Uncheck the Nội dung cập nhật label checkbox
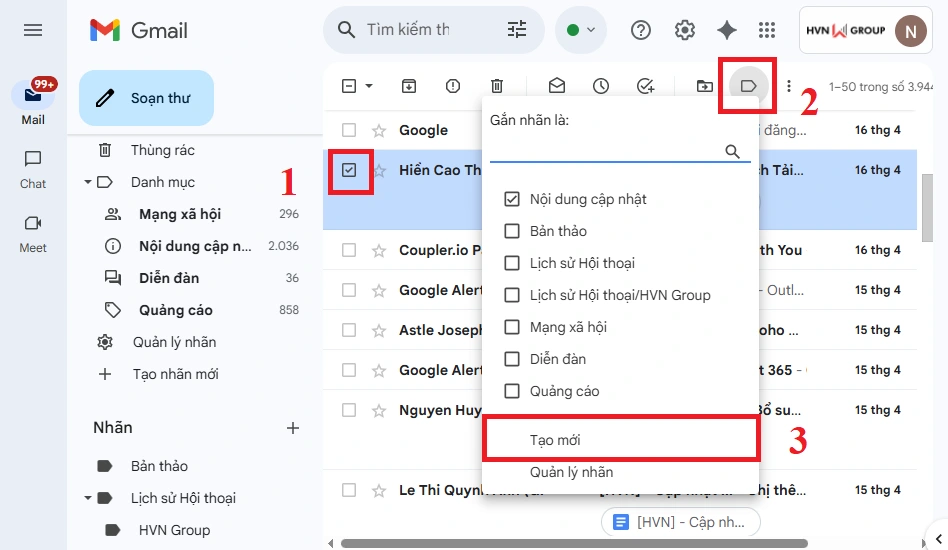 (x=512, y=199)
